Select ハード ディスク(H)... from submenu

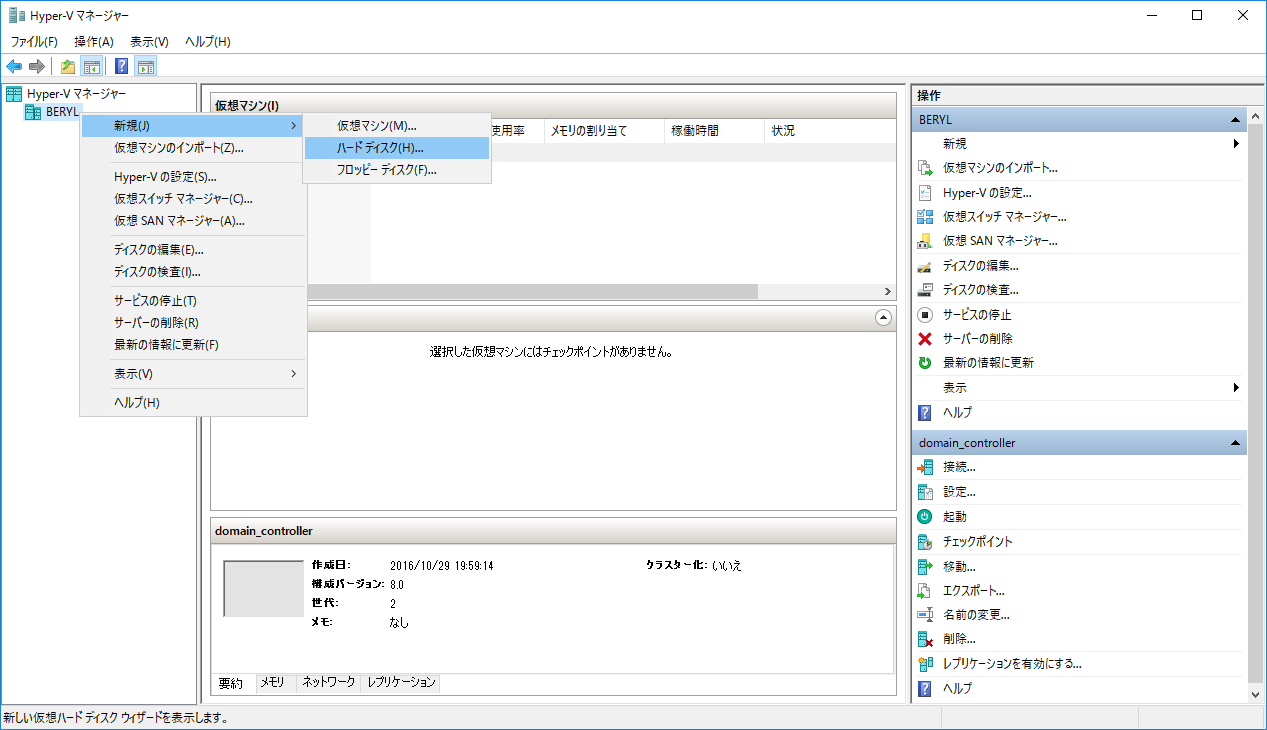[397, 148]
